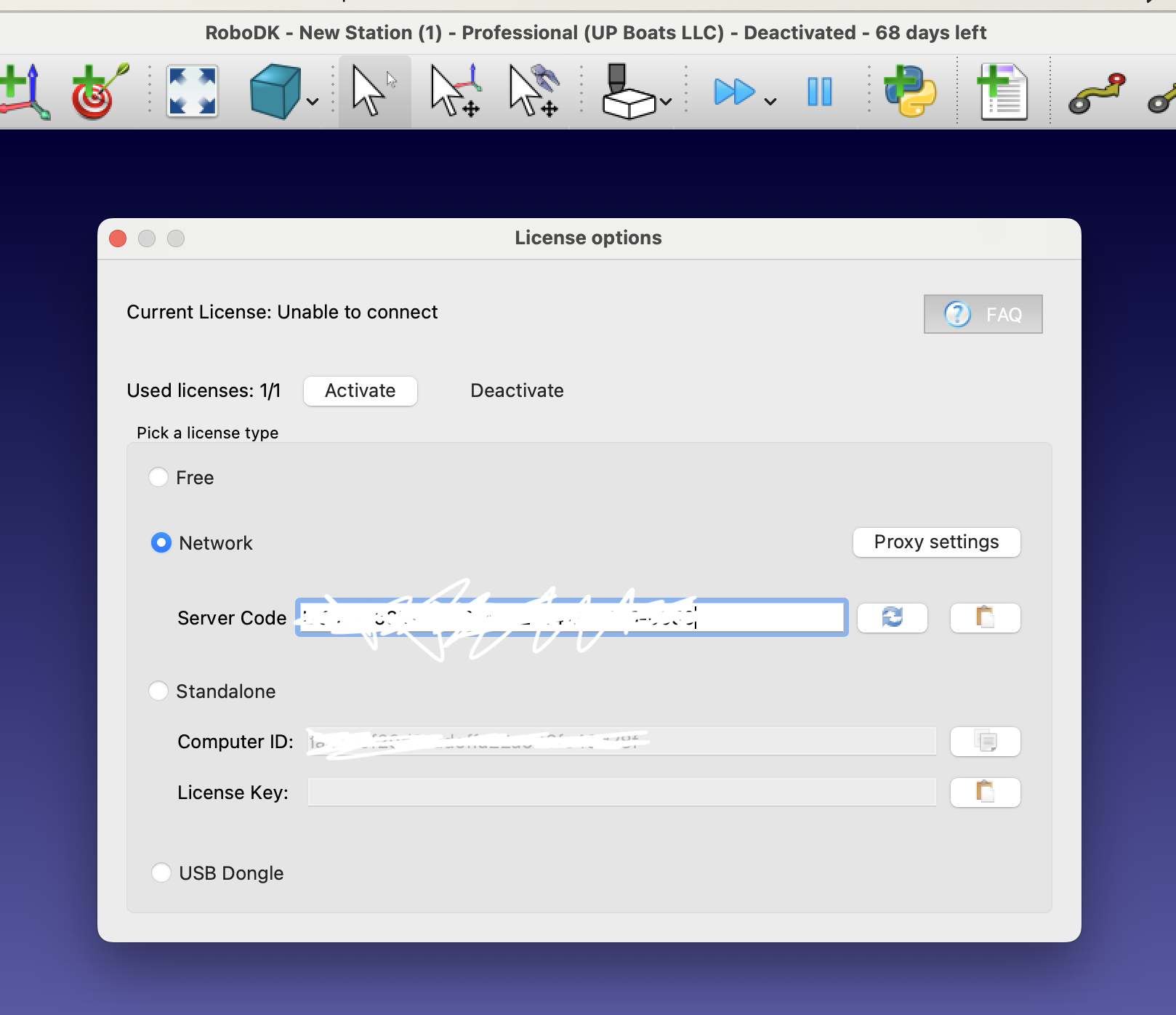Click into the License Key field
The height and width of the screenshot is (1015, 1176).
622,793
